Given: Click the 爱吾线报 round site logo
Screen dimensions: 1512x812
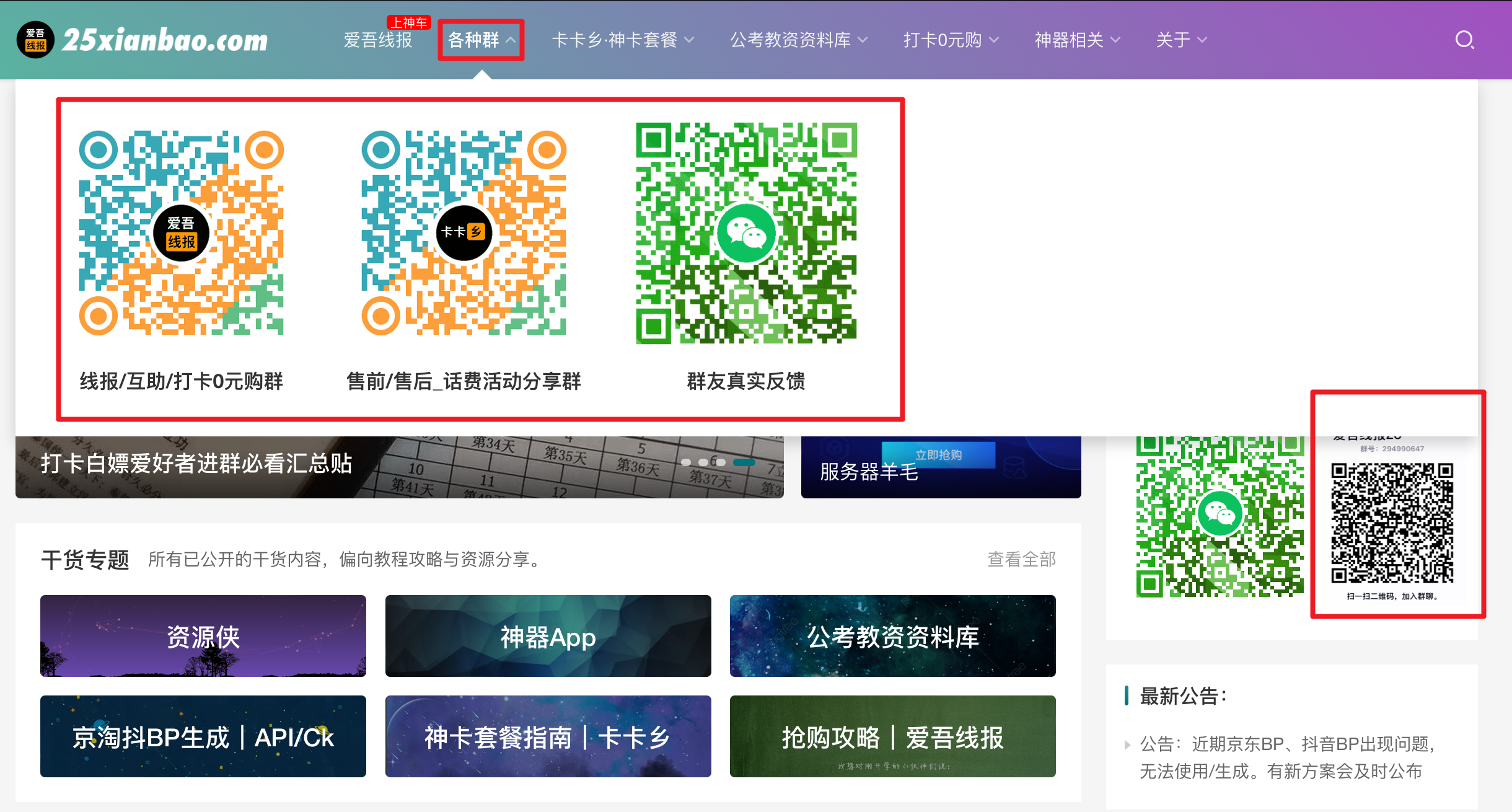Looking at the screenshot, I should pos(35,40).
